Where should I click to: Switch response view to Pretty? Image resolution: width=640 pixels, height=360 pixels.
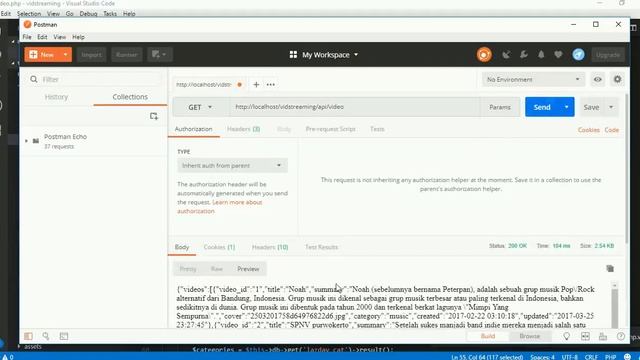(188, 269)
